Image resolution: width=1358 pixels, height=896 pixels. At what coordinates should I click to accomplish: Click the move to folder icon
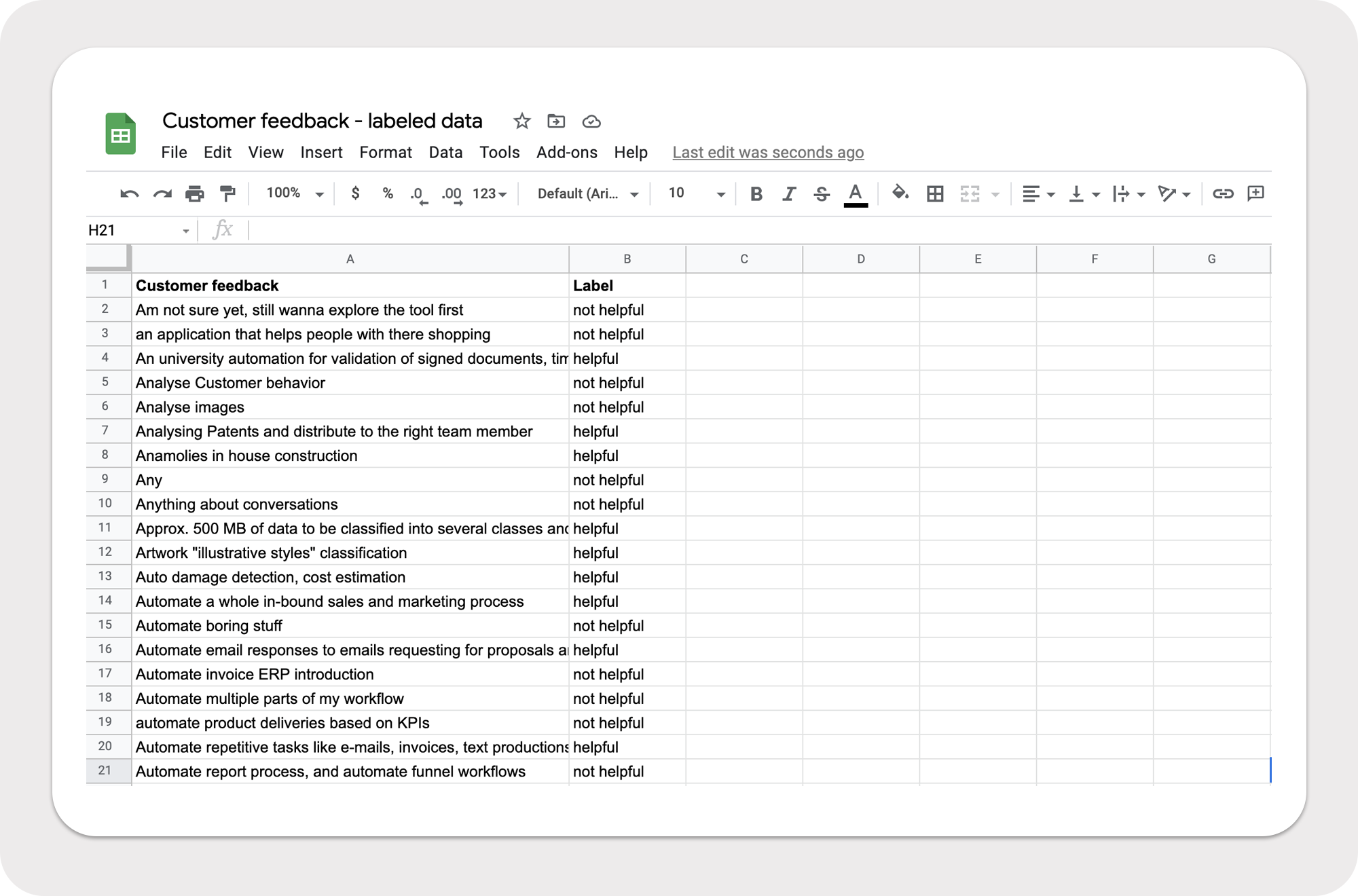pyautogui.click(x=556, y=122)
